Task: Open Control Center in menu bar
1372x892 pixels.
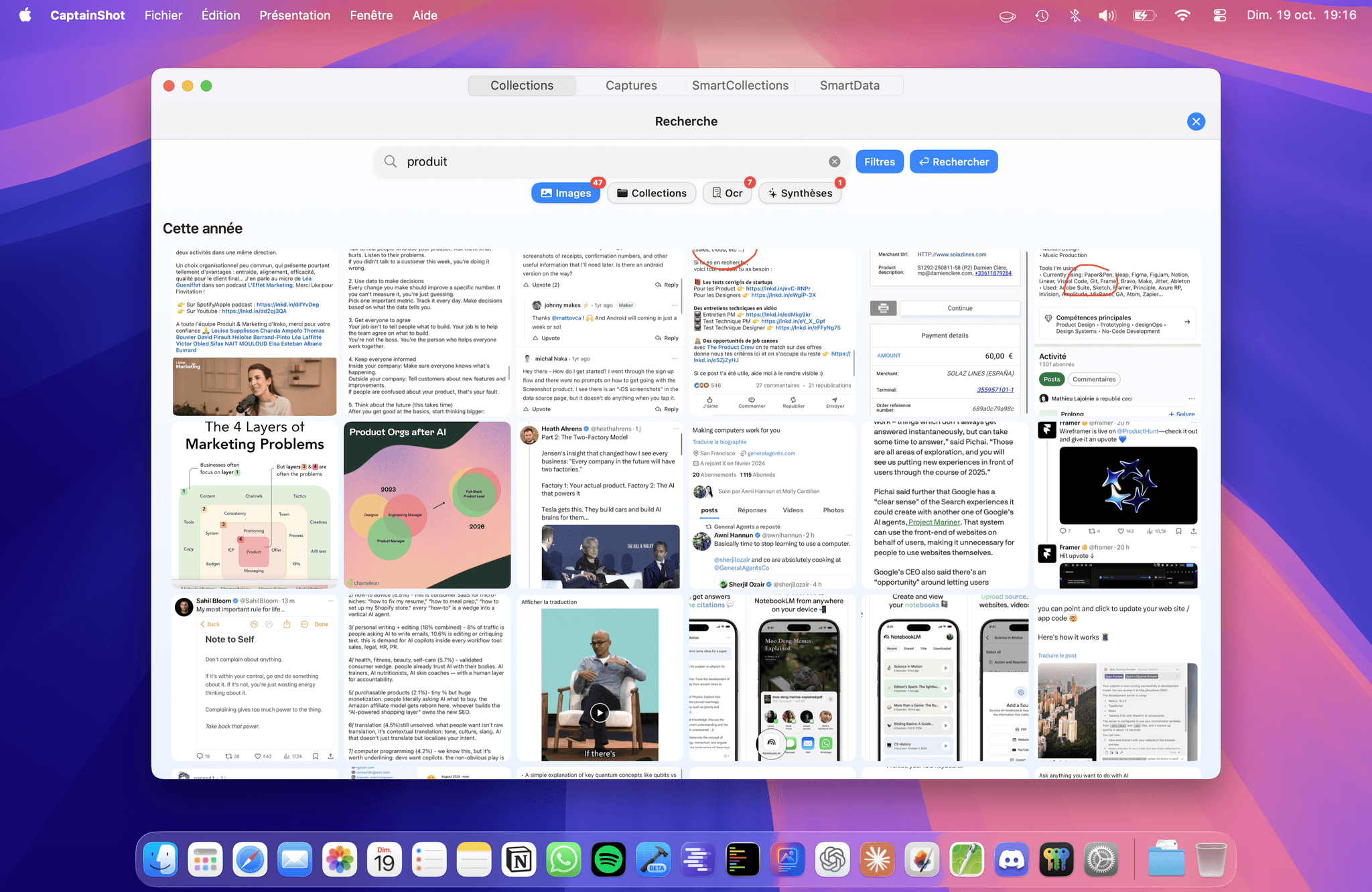Action: click(1219, 15)
